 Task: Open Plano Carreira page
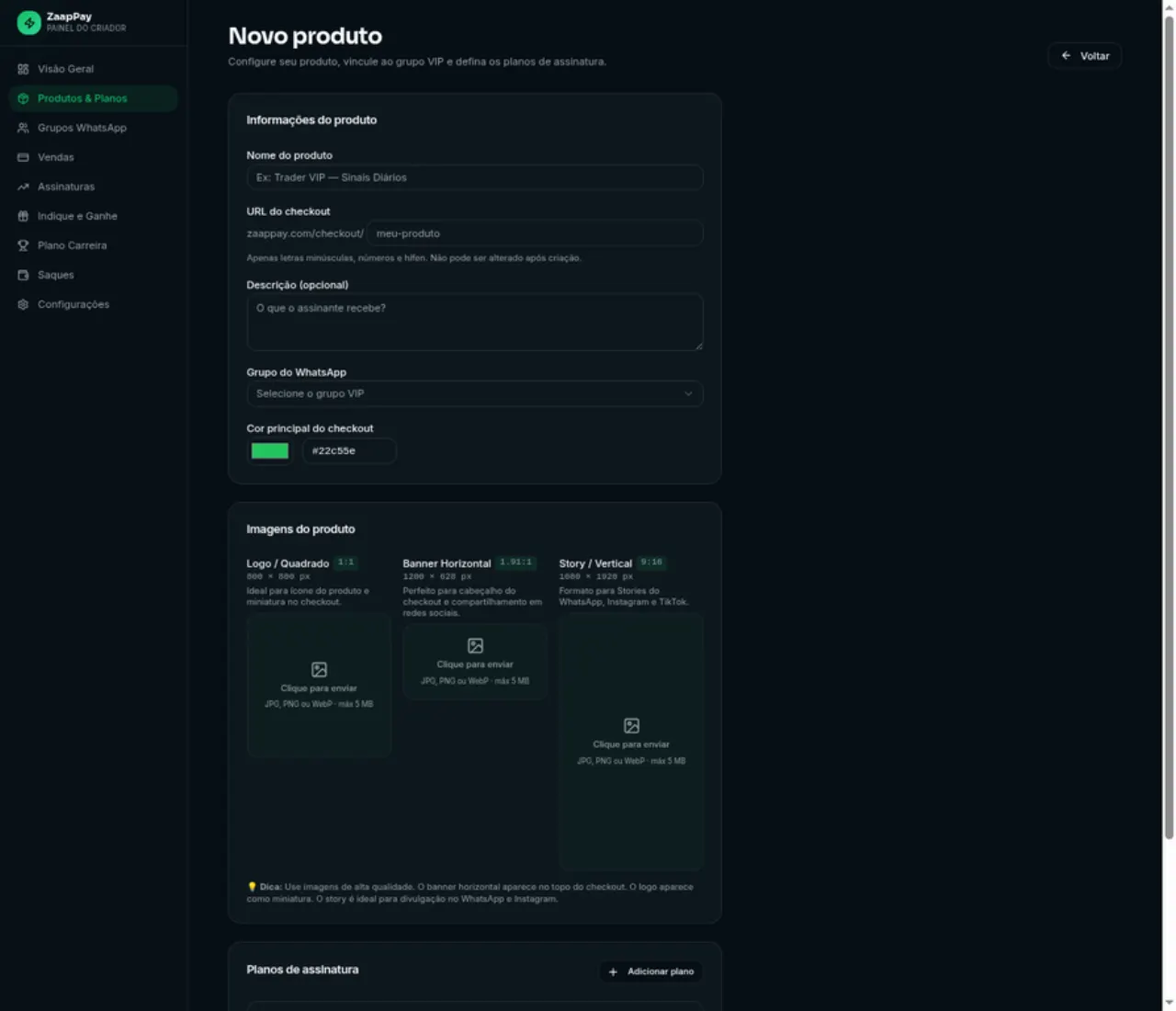point(93,245)
